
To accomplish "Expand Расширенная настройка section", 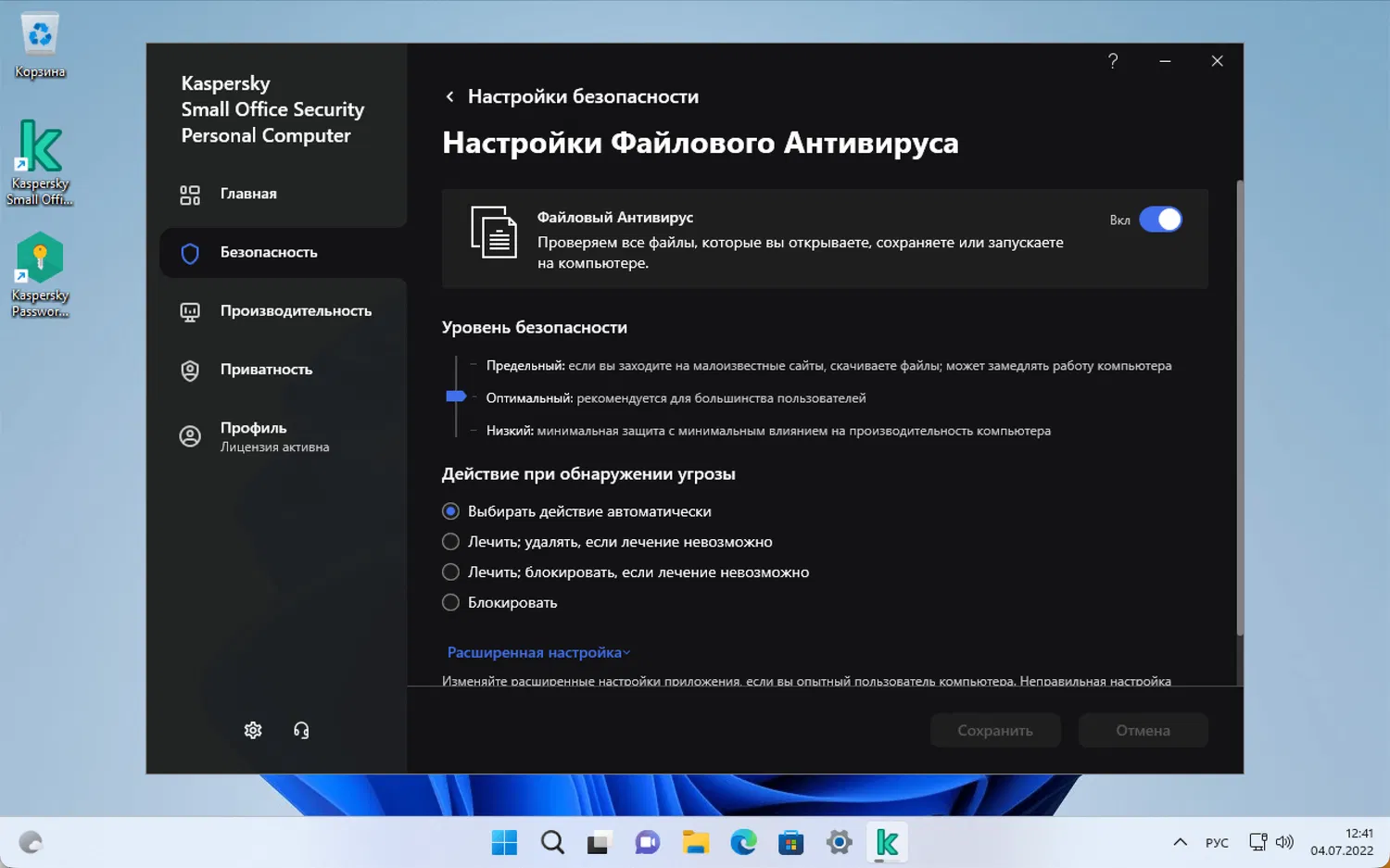I will 538,652.
